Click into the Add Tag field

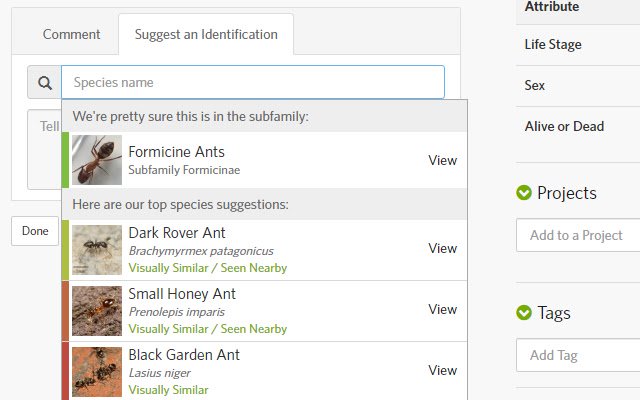(x=578, y=355)
